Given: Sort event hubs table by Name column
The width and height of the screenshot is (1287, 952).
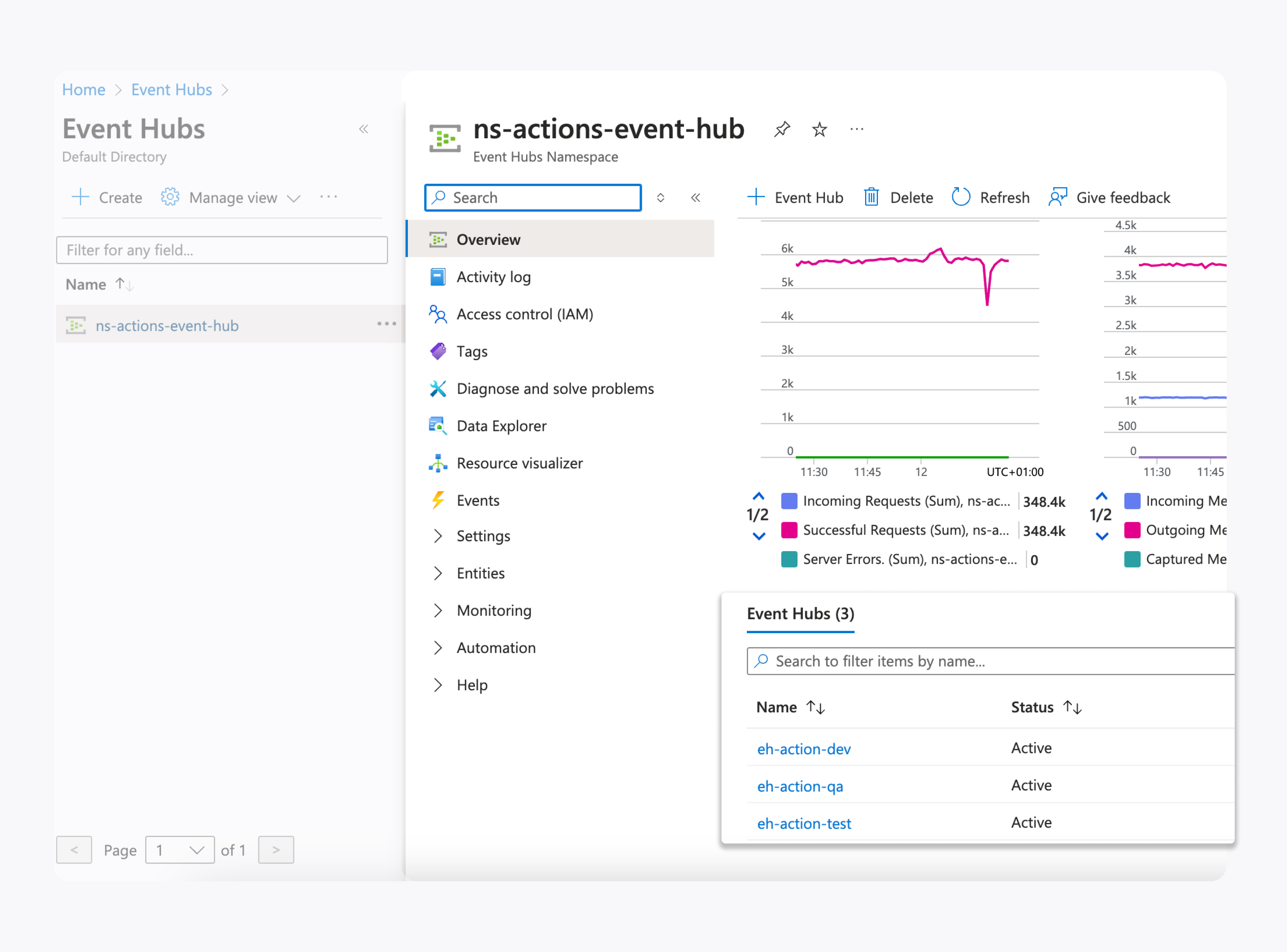Looking at the screenshot, I should pyautogui.click(x=791, y=707).
